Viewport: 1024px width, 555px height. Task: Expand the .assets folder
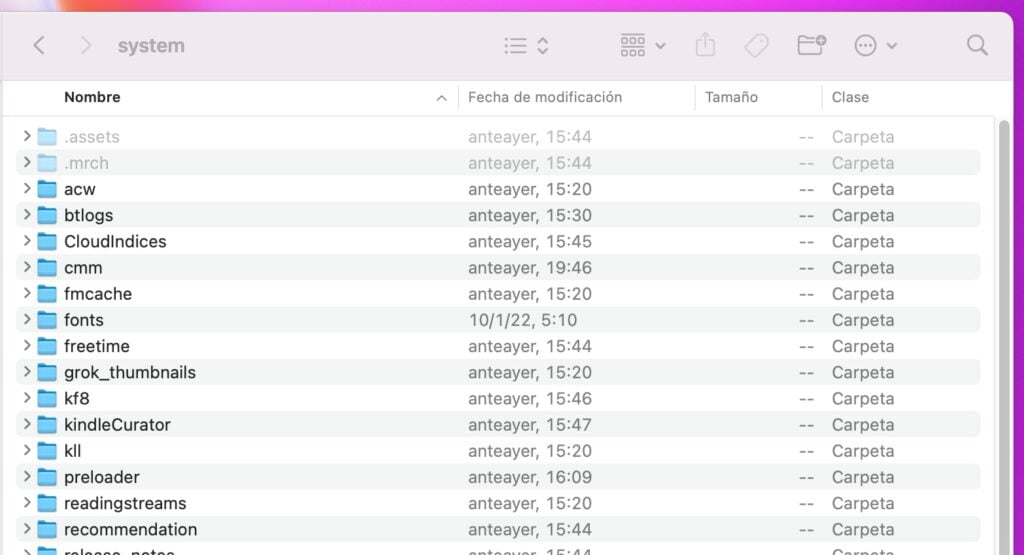(27, 136)
